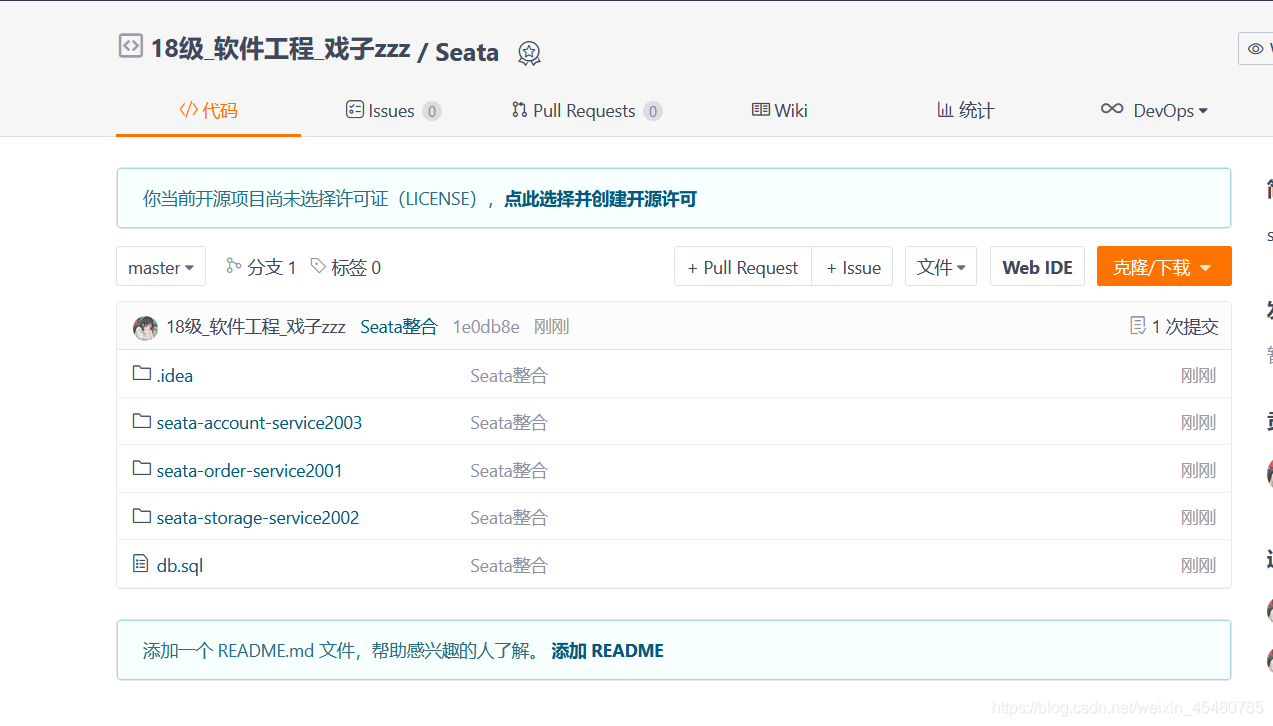
Task: Click Seata整合 message in seata-account-service2003 row
Action: point(509,423)
